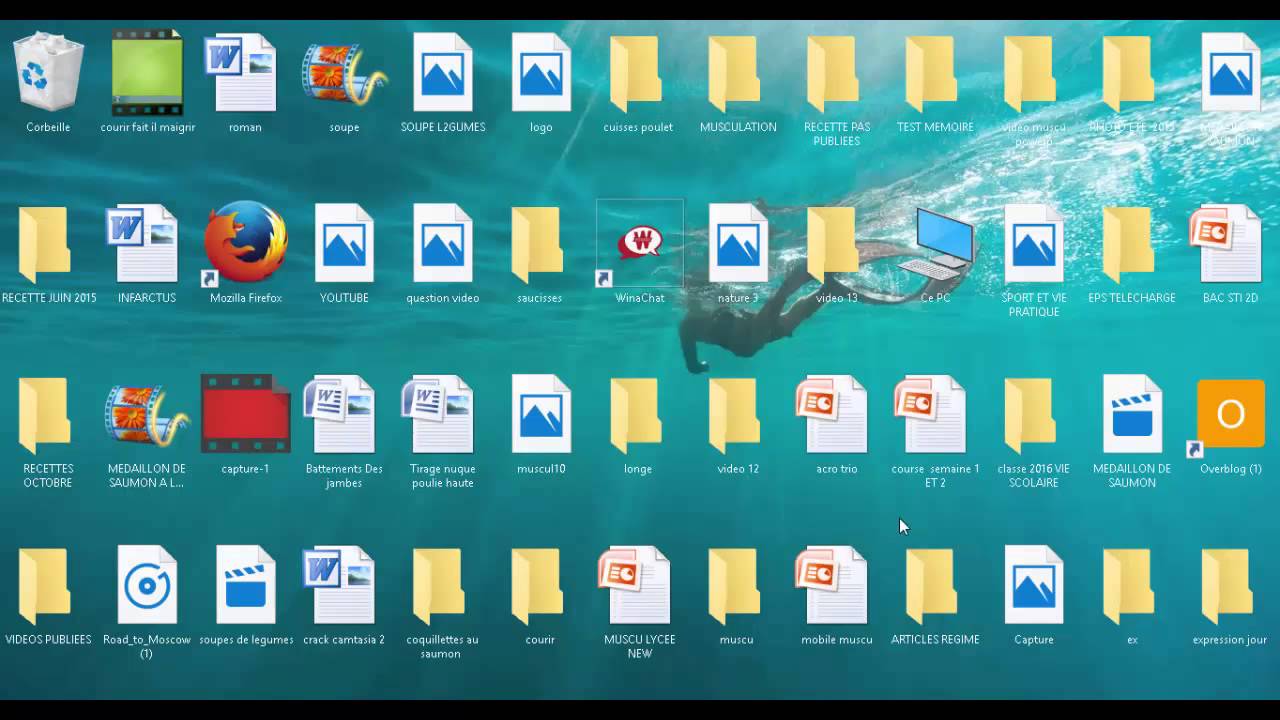Click the roman Word document
The height and width of the screenshot is (720, 1280).
(x=245, y=74)
